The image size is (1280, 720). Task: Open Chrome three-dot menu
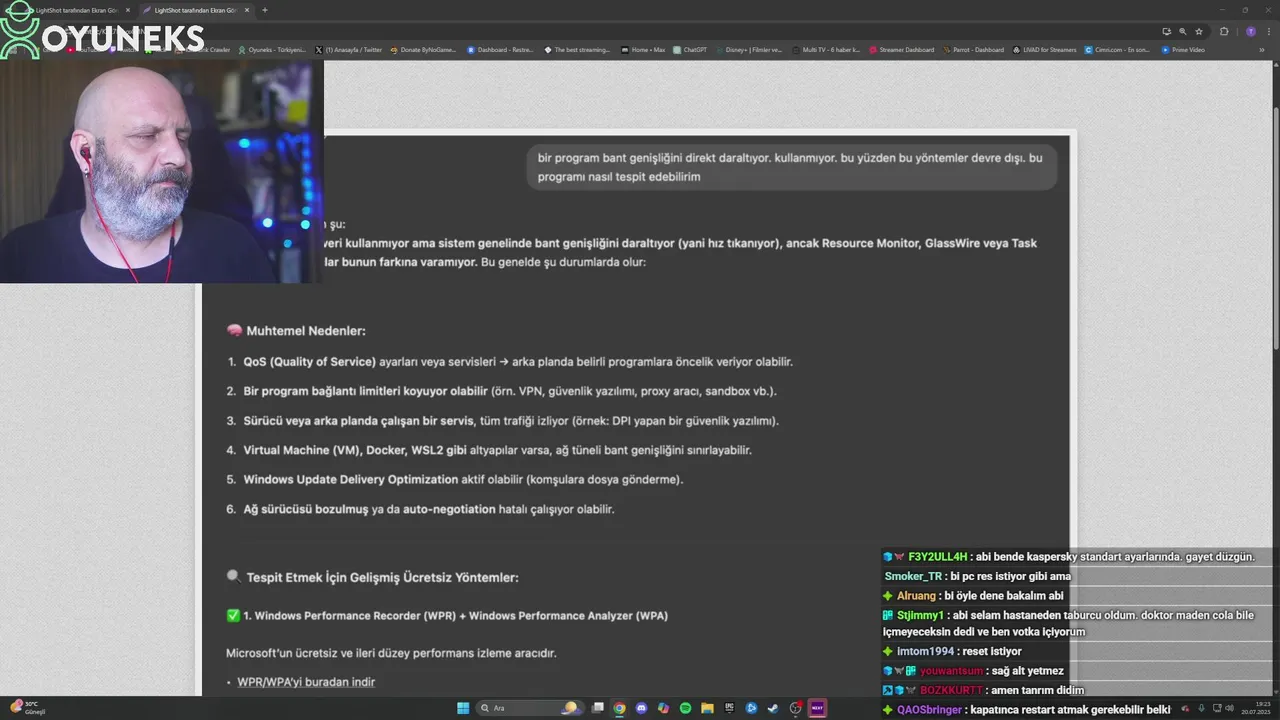[x=1269, y=31]
